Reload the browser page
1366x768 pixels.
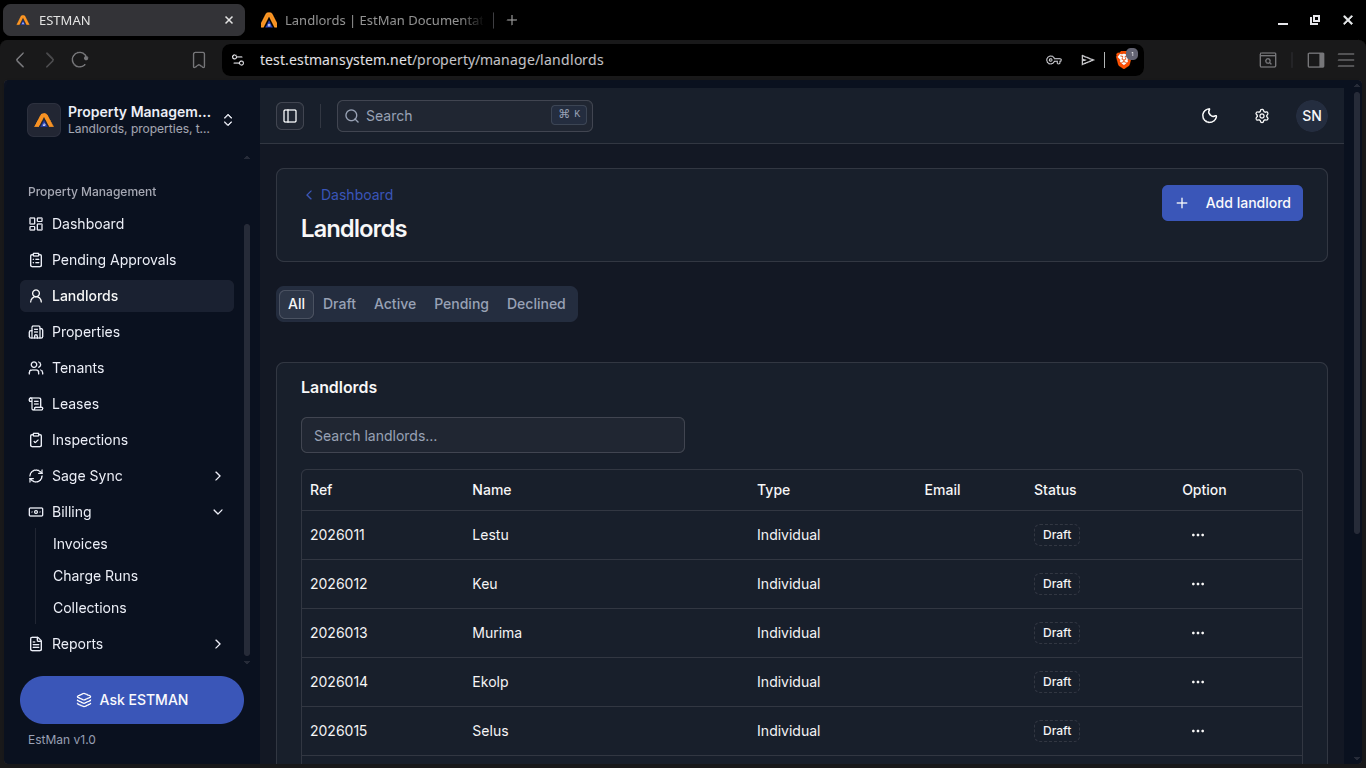pos(80,60)
